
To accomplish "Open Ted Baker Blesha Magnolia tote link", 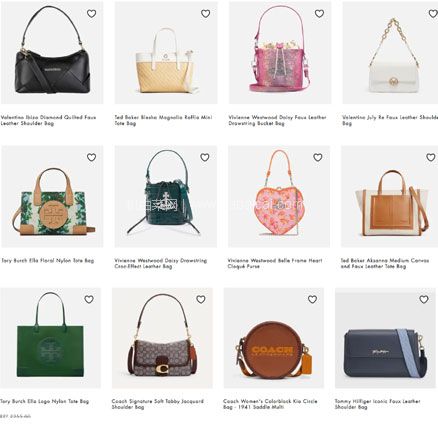I will tap(163, 120).
